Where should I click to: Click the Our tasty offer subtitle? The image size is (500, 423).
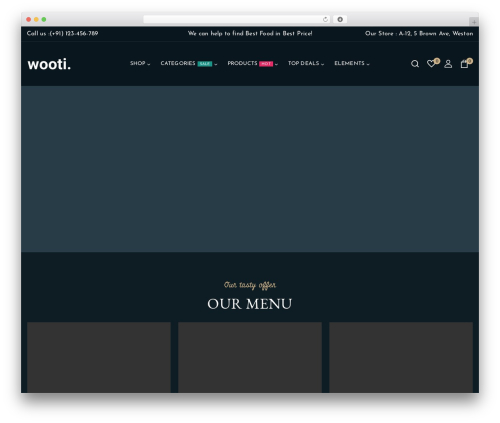(x=250, y=285)
